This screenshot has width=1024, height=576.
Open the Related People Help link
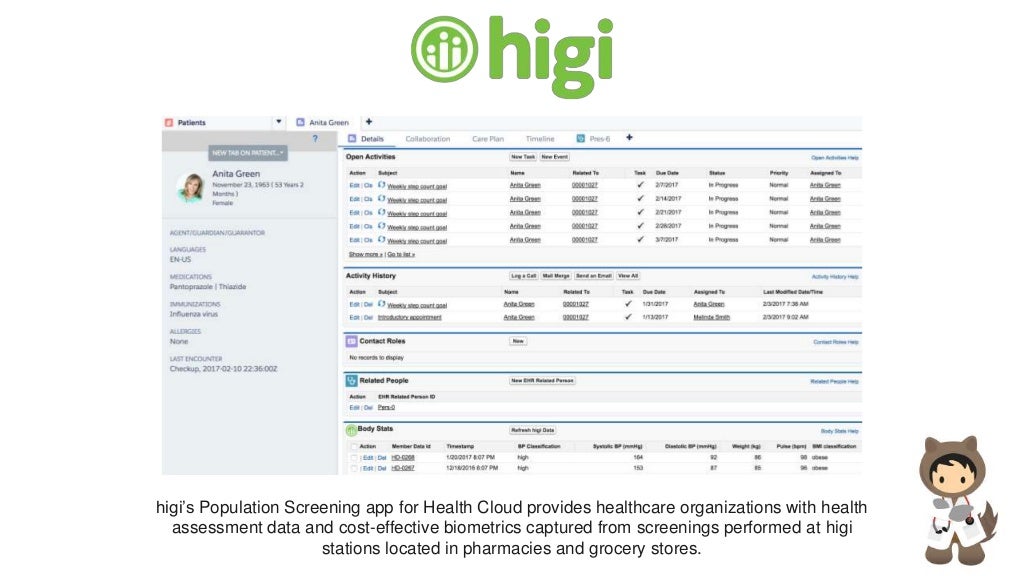click(835, 381)
